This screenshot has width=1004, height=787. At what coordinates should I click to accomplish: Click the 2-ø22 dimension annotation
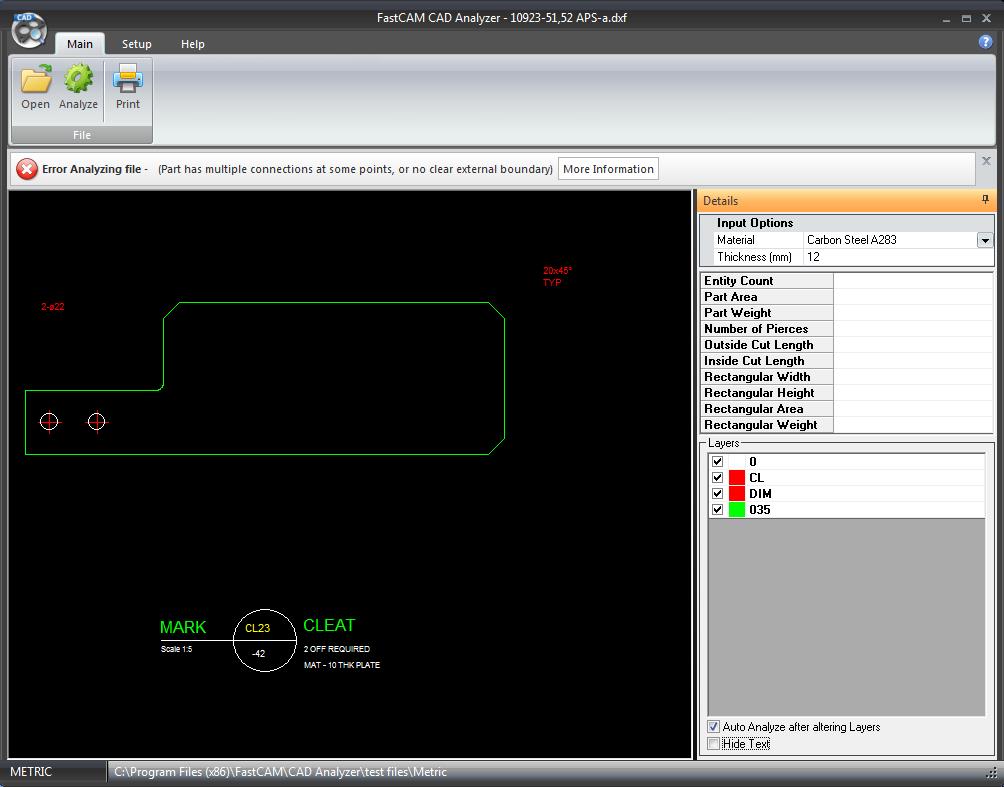click(x=53, y=307)
